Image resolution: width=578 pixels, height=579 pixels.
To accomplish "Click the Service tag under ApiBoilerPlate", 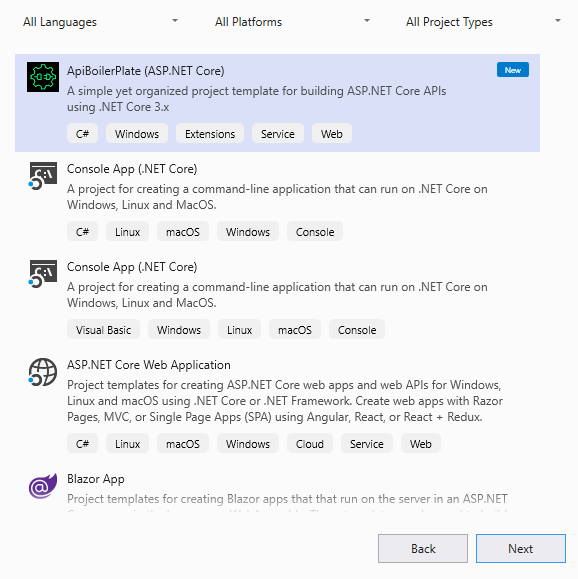I will point(278,133).
